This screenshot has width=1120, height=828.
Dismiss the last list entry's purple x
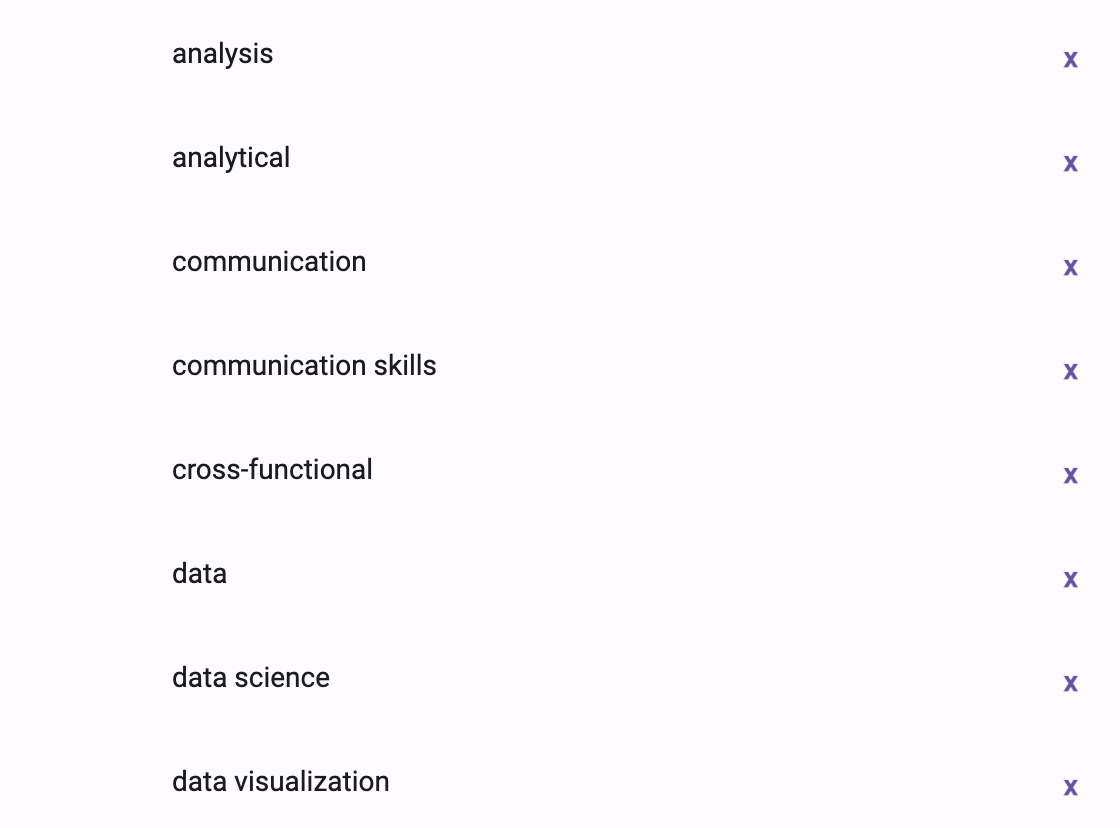point(1070,787)
